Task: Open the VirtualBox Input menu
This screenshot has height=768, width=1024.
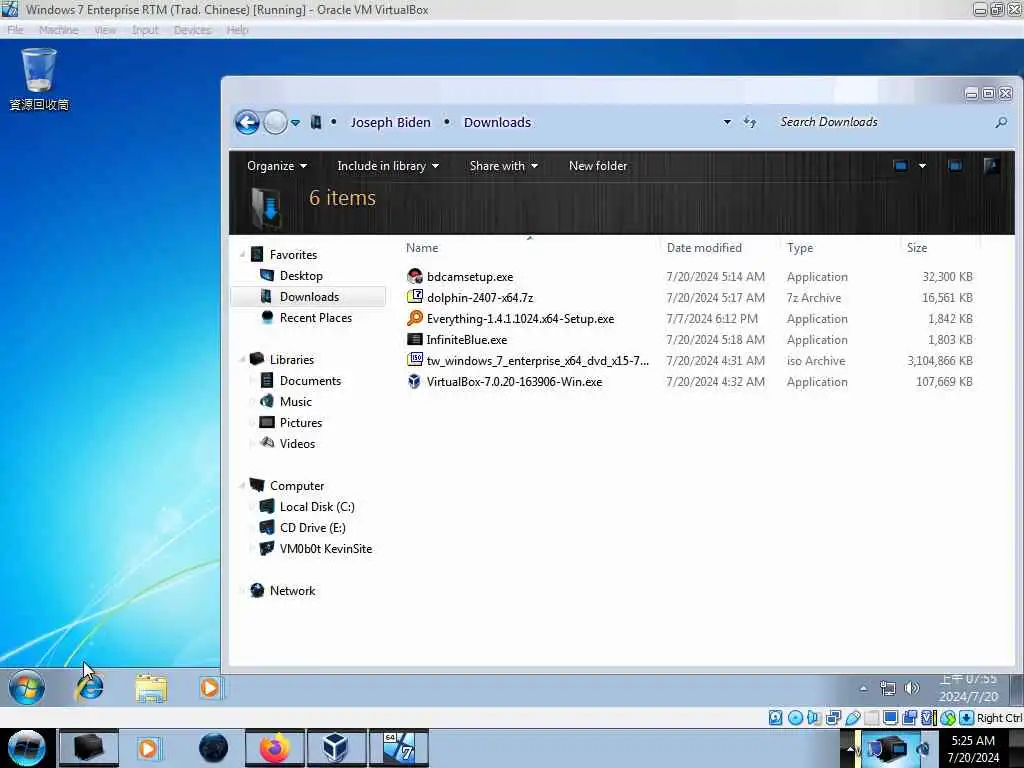Action: 145,30
